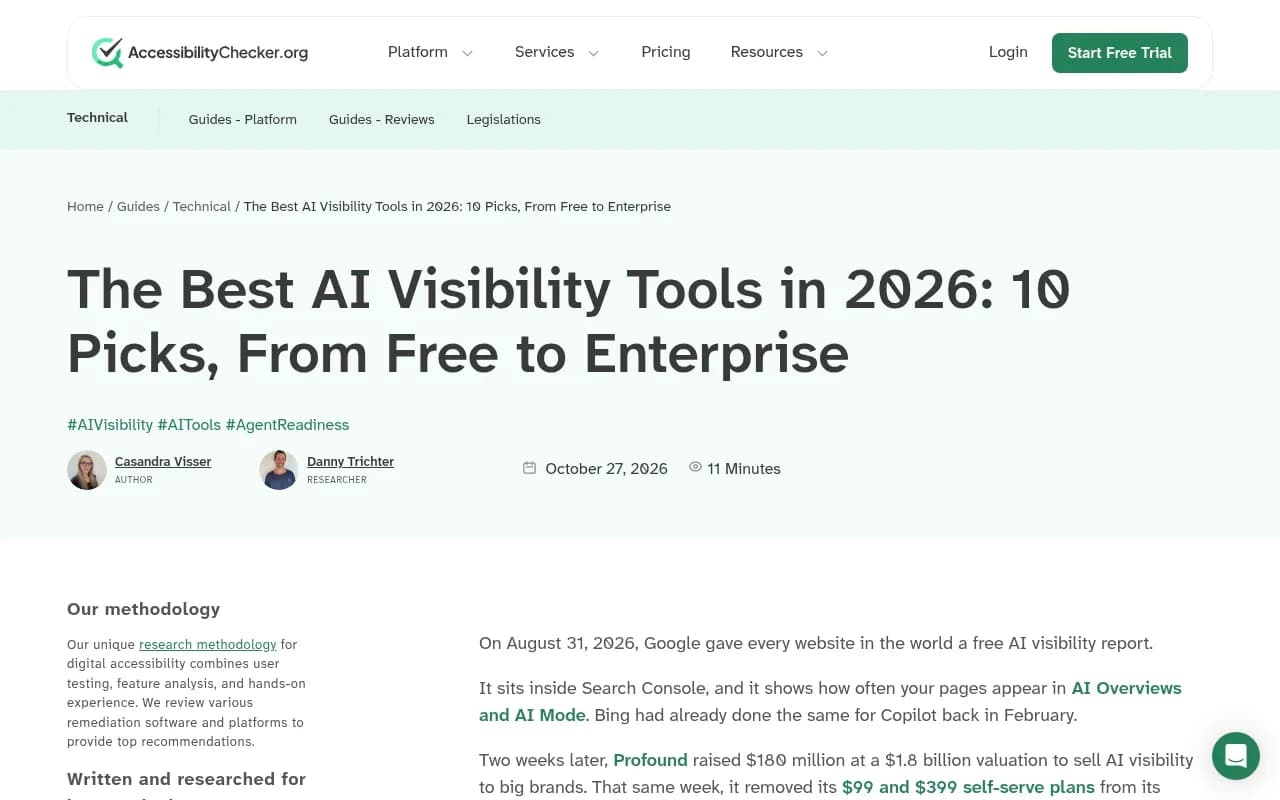Image resolution: width=1280 pixels, height=800 pixels.
Task: Click the Guides breadcrumb link
Action: (138, 207)
